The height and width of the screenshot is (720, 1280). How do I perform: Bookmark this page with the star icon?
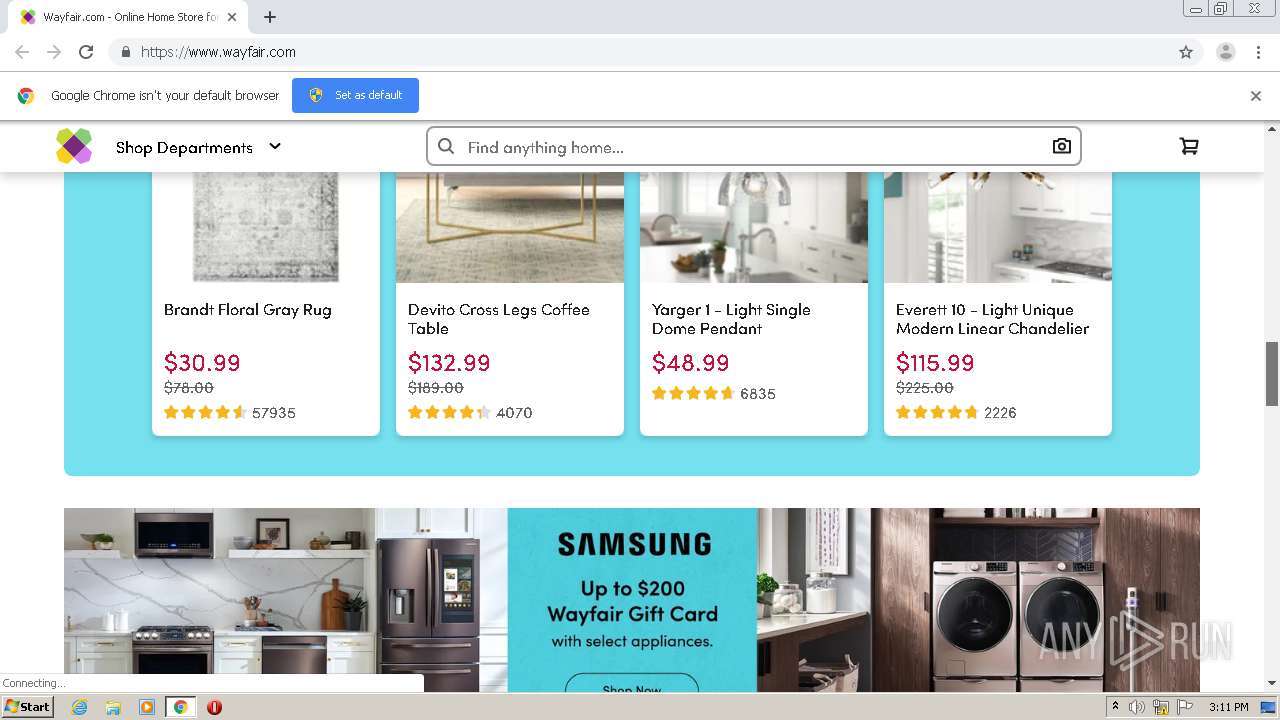1186,52
